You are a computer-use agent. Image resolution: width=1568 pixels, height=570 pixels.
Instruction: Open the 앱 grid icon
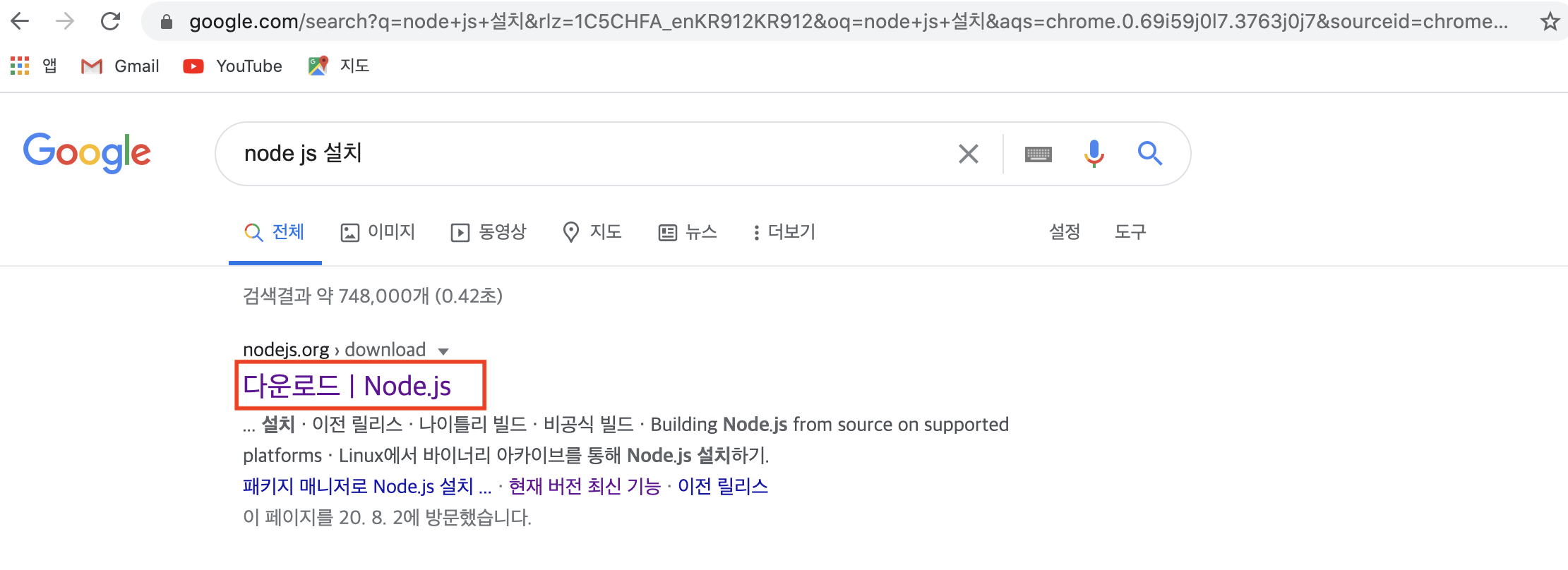[20, 65]
